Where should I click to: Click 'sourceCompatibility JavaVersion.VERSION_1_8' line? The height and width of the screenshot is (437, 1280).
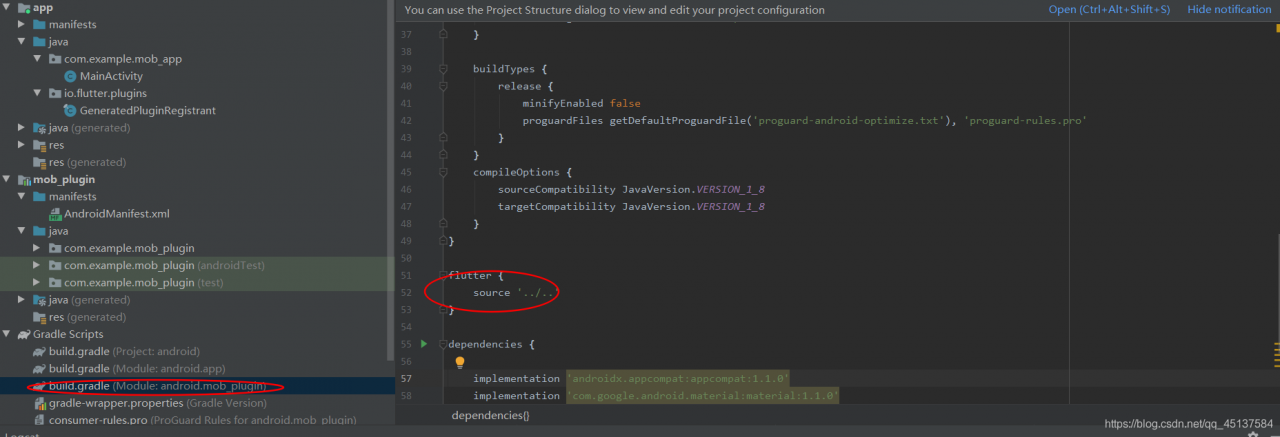click(x=631, y=189)
